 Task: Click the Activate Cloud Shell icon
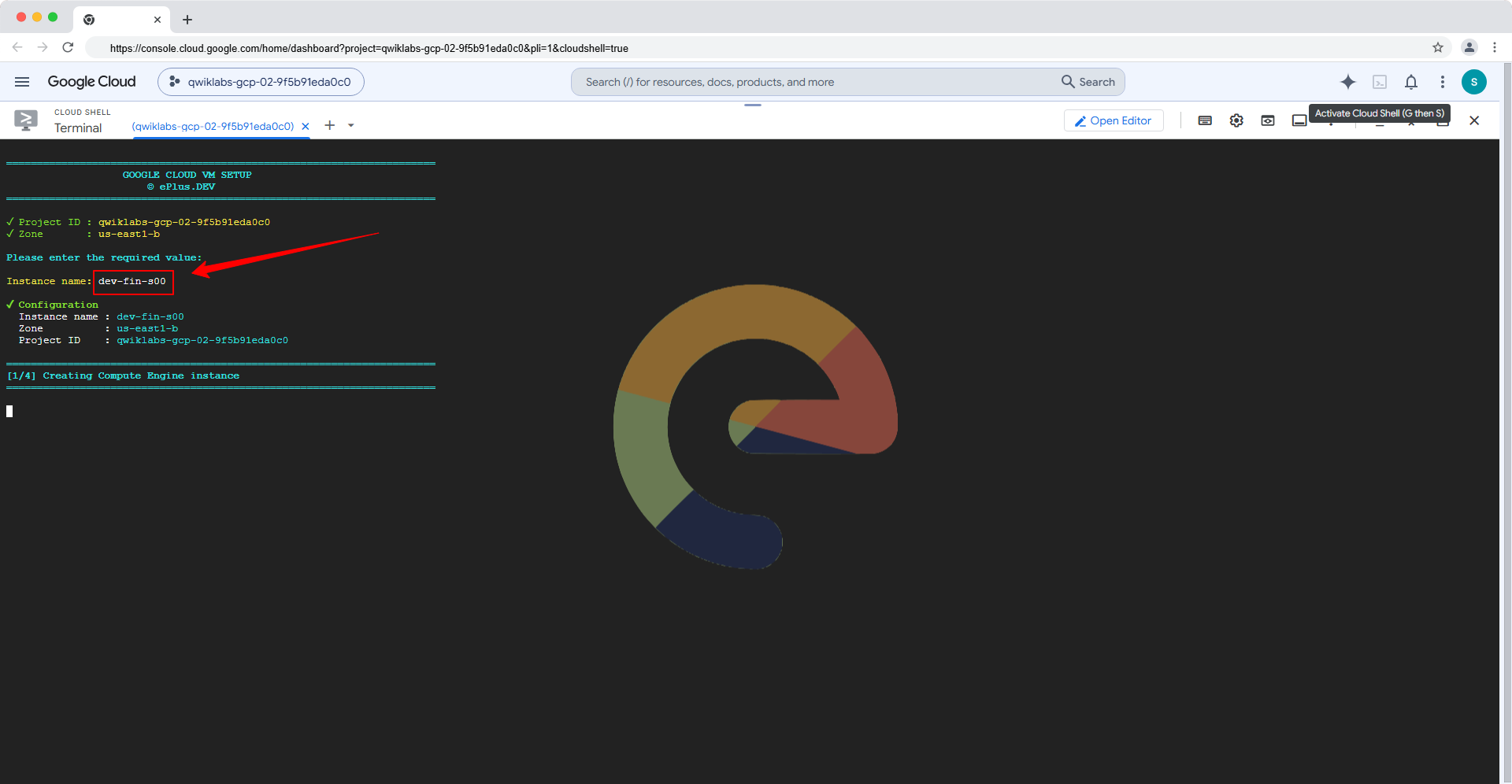pos(1380,82)
